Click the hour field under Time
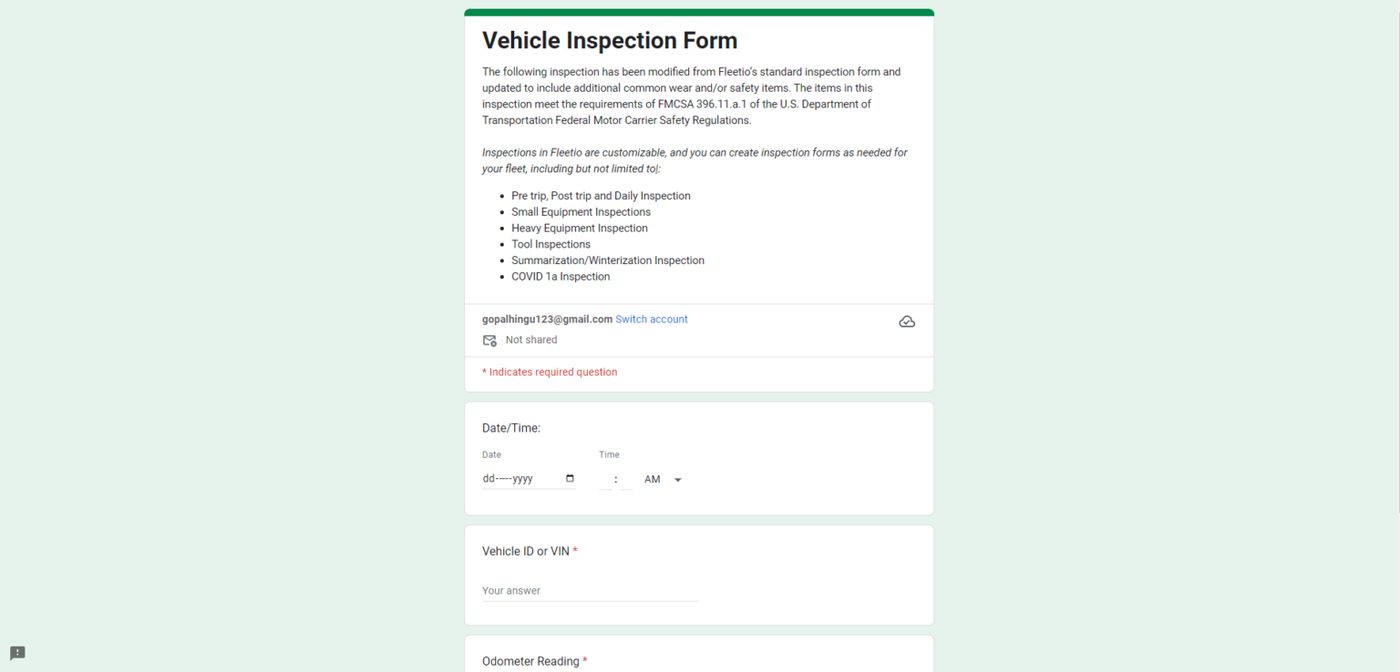This screenshot has width=1400, height=672. [605, 480]
